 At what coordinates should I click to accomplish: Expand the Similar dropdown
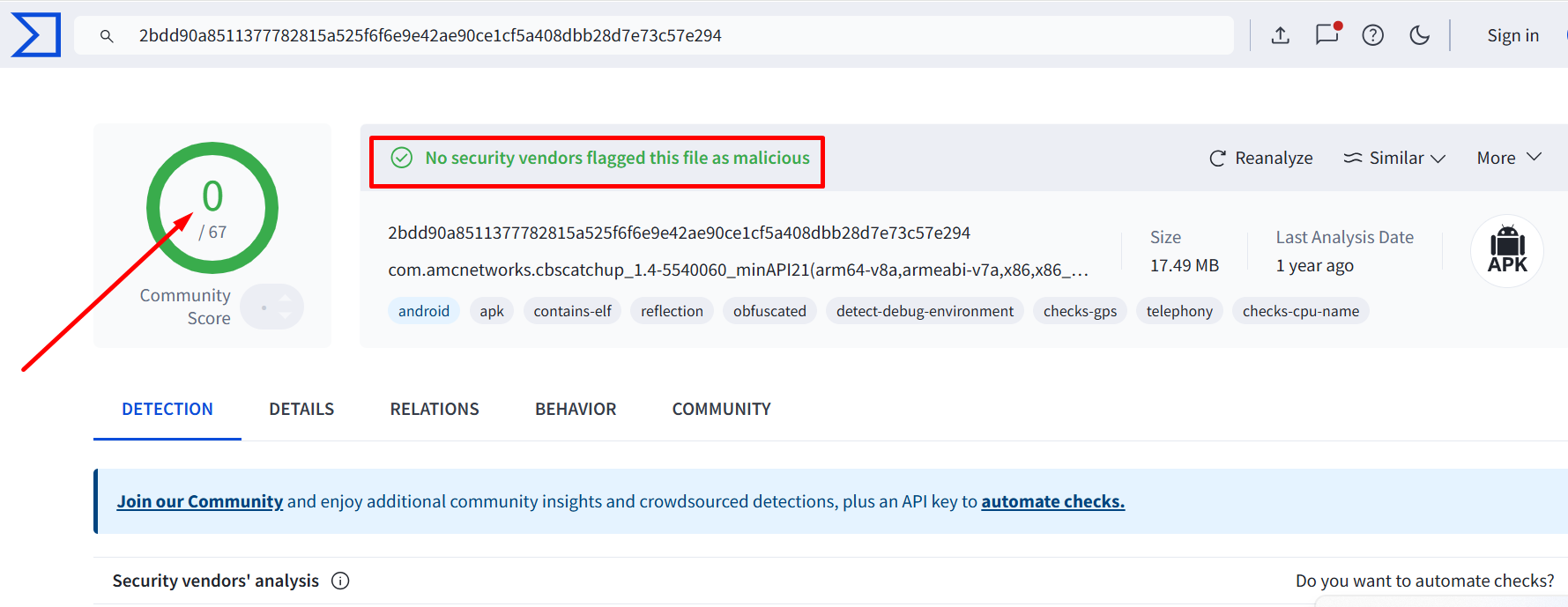[x=1394, y=158]
